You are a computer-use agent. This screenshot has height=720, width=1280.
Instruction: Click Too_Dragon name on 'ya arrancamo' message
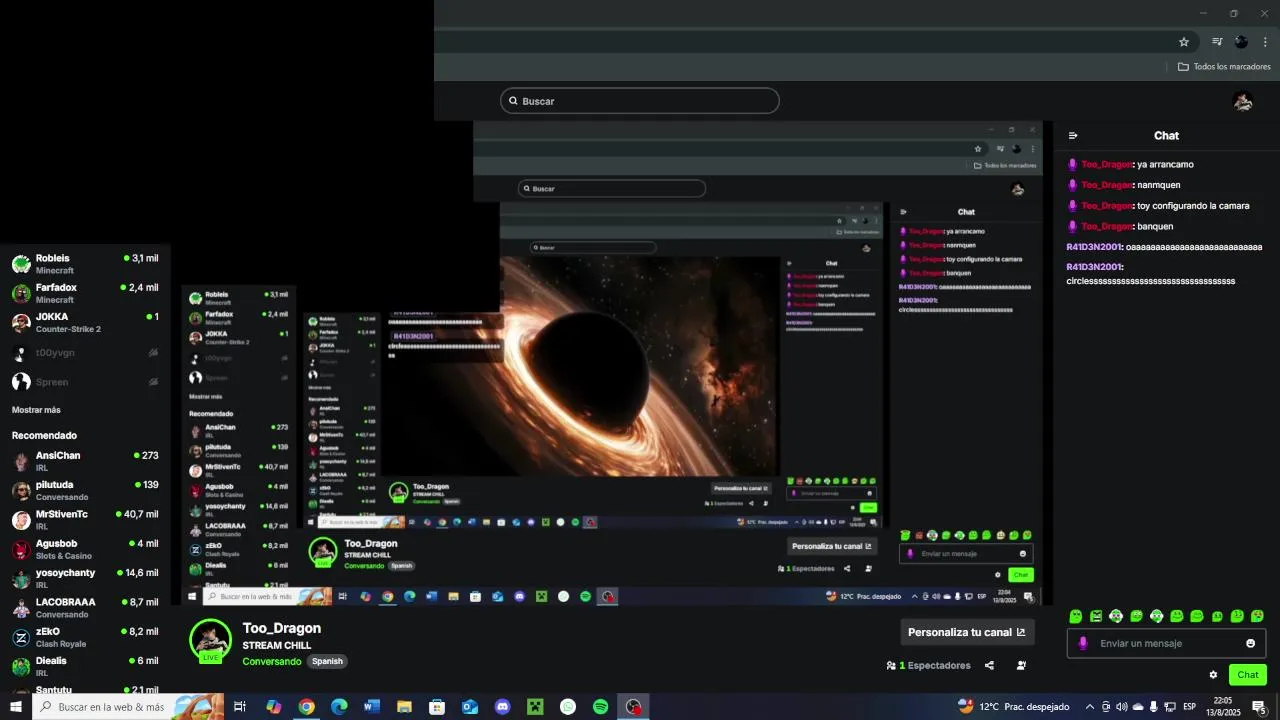tap(1106, 164)
